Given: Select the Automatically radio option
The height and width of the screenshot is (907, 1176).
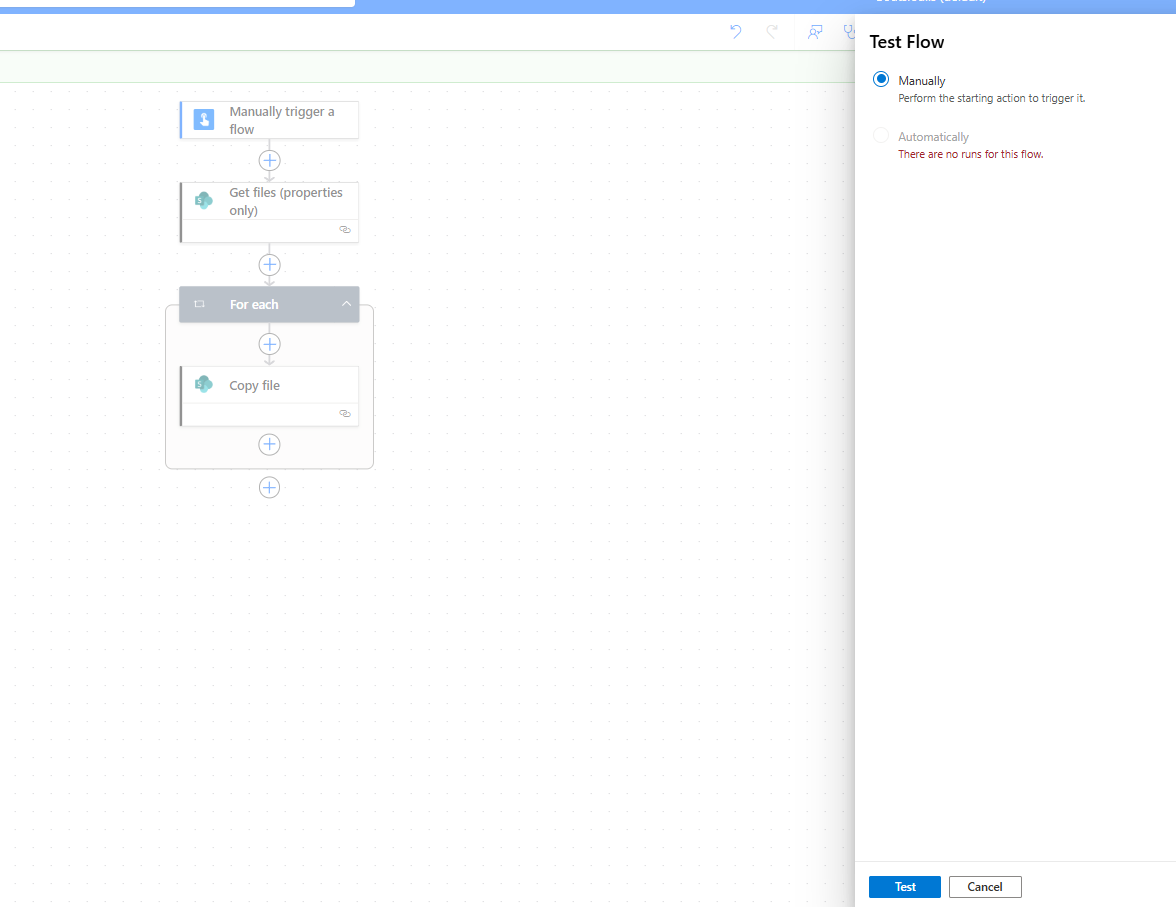Looking at the screenshot, I should (881, 136).
